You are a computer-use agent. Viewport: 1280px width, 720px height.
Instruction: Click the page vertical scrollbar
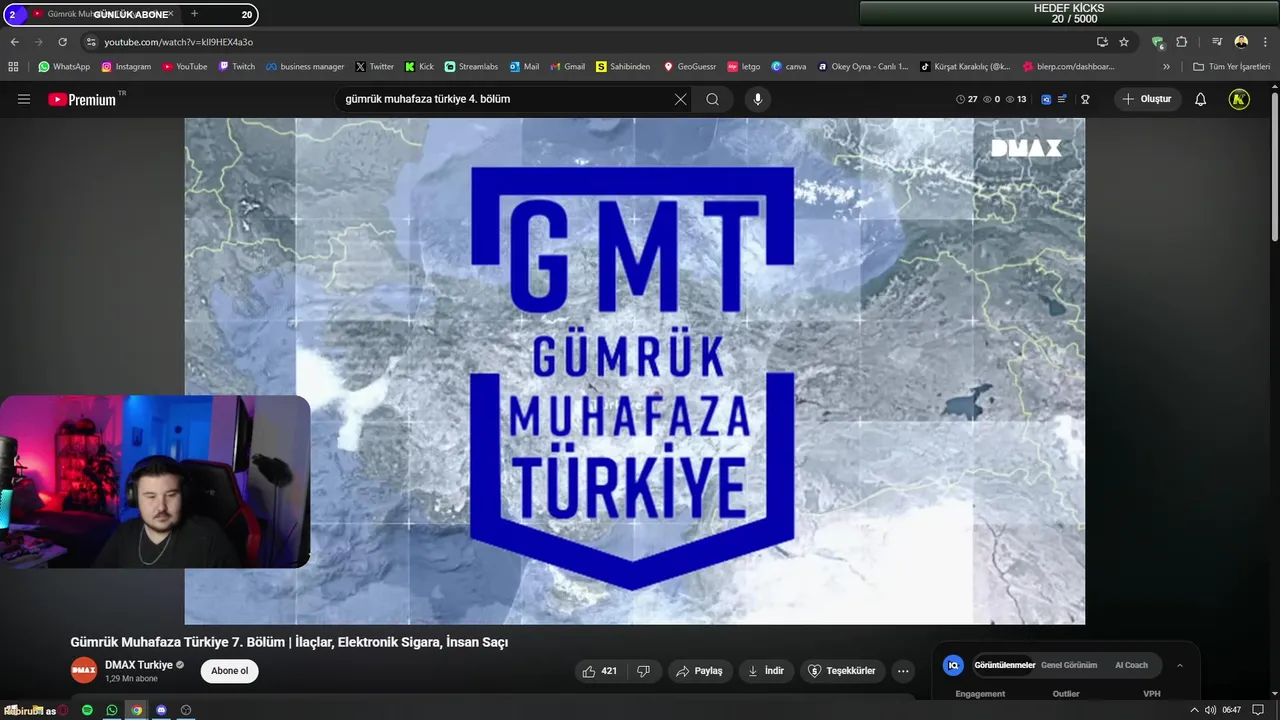click(x=1274, y=165)
